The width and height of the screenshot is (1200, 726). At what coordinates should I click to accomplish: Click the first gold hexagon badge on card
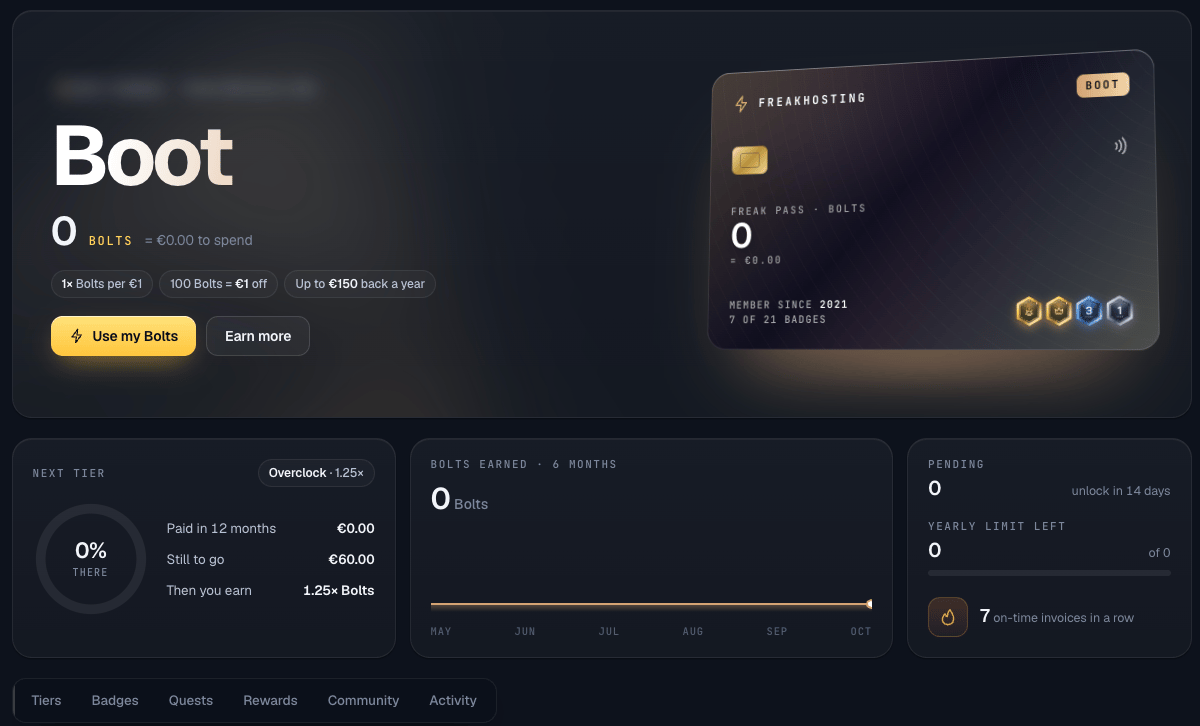(x=1029, y=312)
